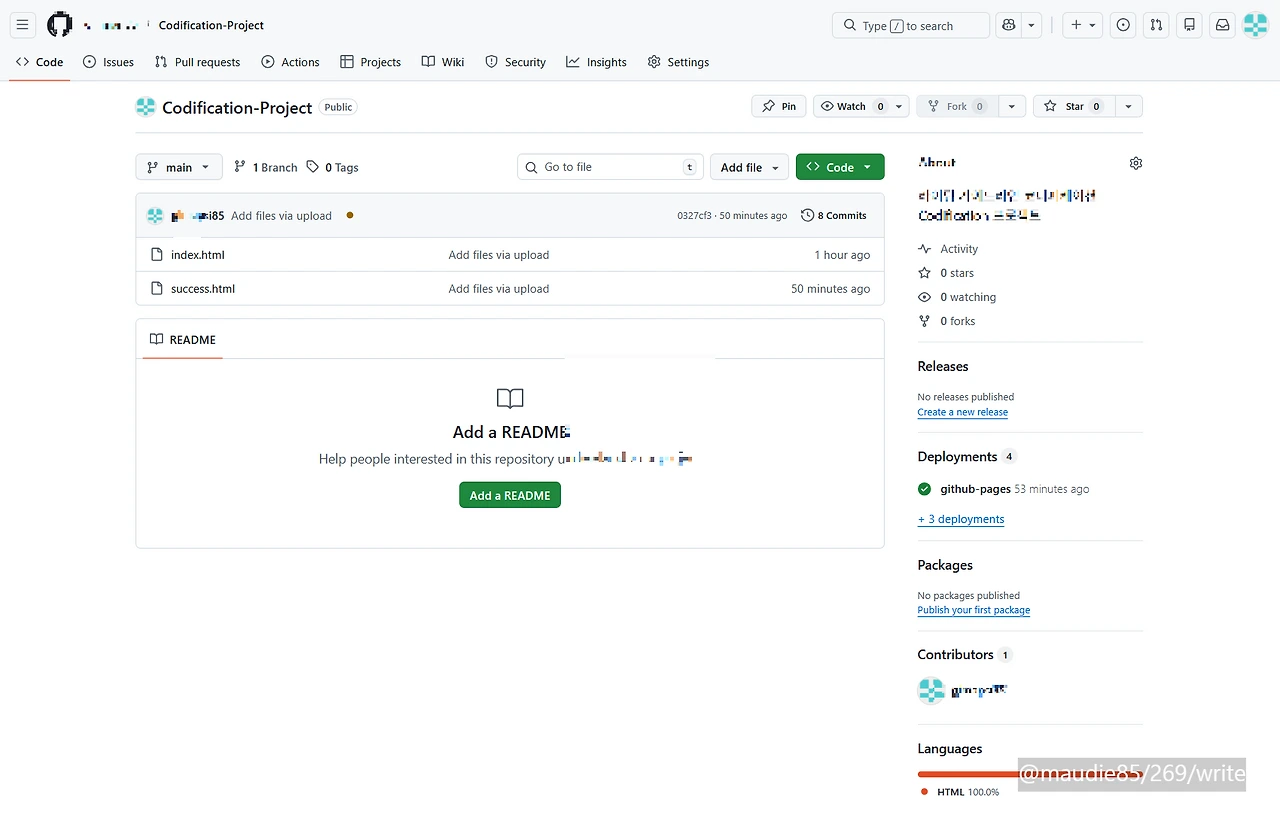Click the file icon beside success.html
This screenshot has width=1280, height=815.
156,289
